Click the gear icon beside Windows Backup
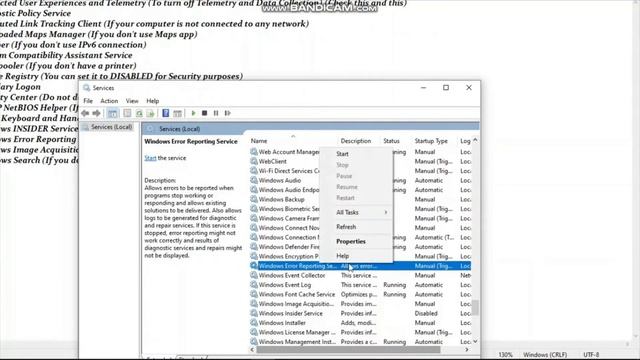Screen dimensions: 640x360 (254, 199)
